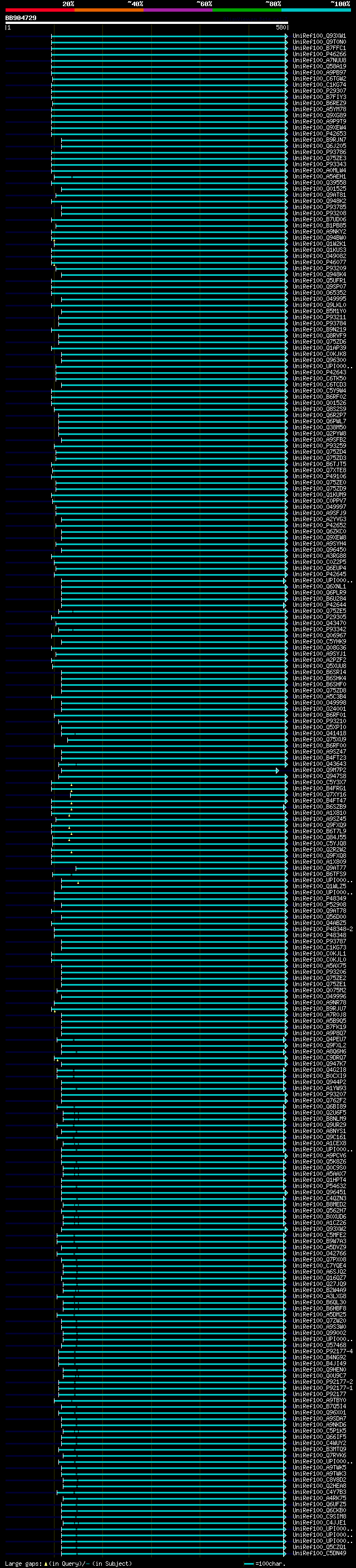Click the green ~80% identity legend segment
Viewport: 356px width, 1568px height.
[x=247, y=10]
